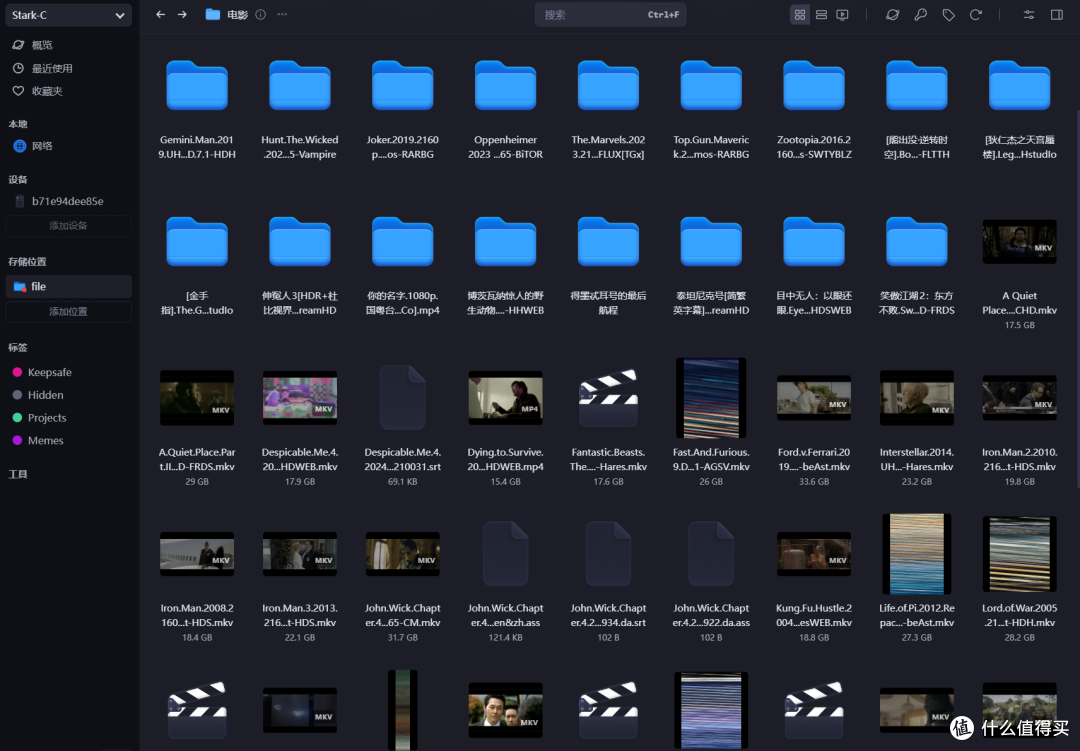1080x751 pixels.
Task: Select the Despicable.Me.4 .srt subtitle file
Action: click(x=403, y=398)
